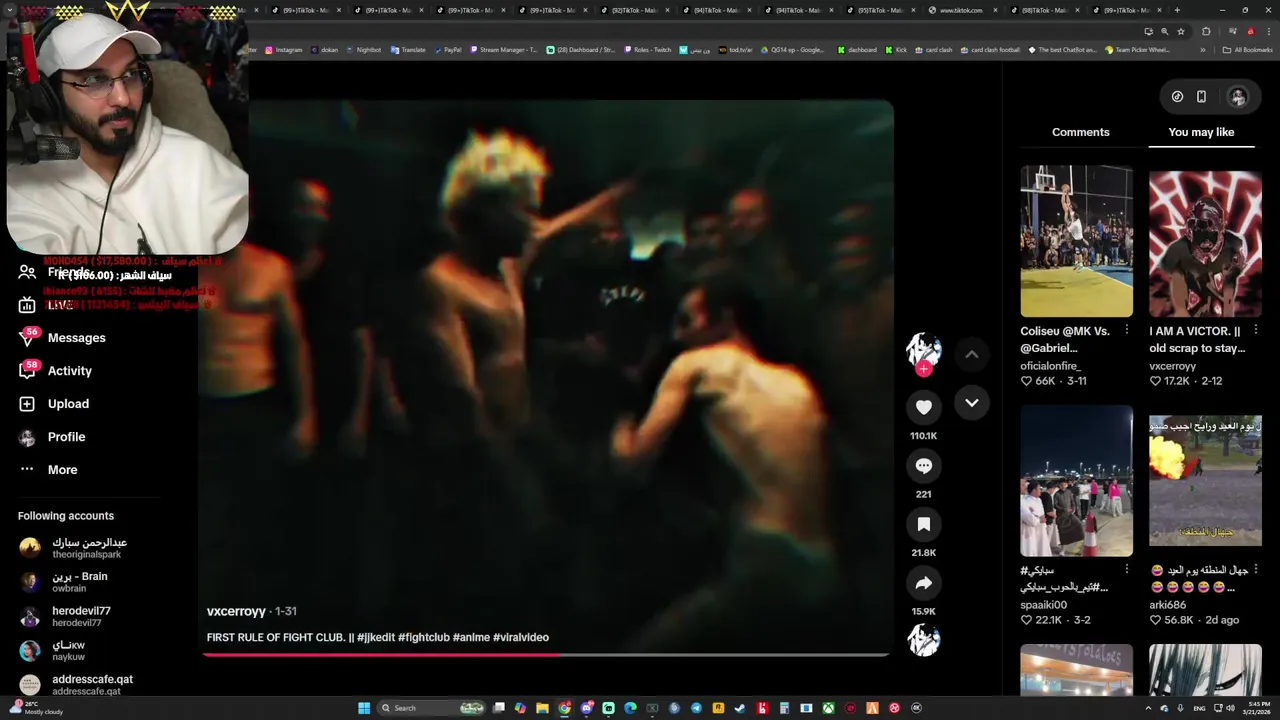Open the Messages icon with 56 badge
This screenshot has height=720, width=1280.
28,337
